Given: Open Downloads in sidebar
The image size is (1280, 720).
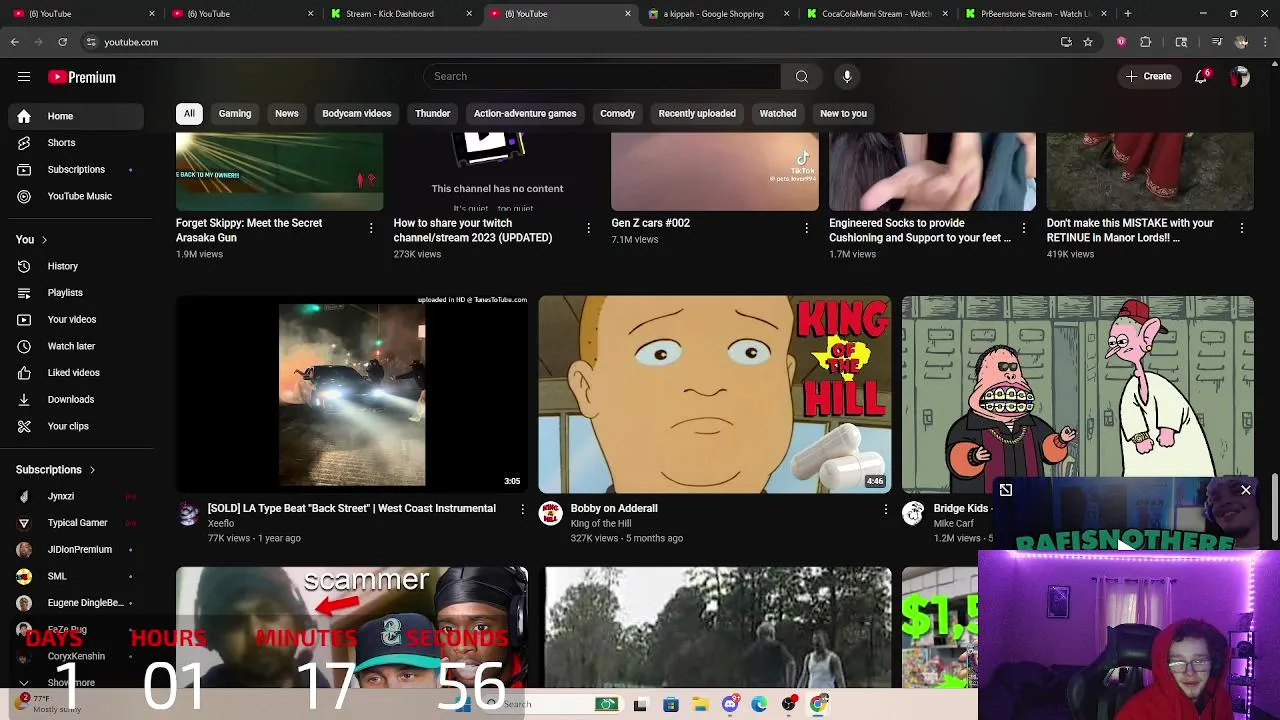Looking at the screenshot, I should [x=76, y=399].
